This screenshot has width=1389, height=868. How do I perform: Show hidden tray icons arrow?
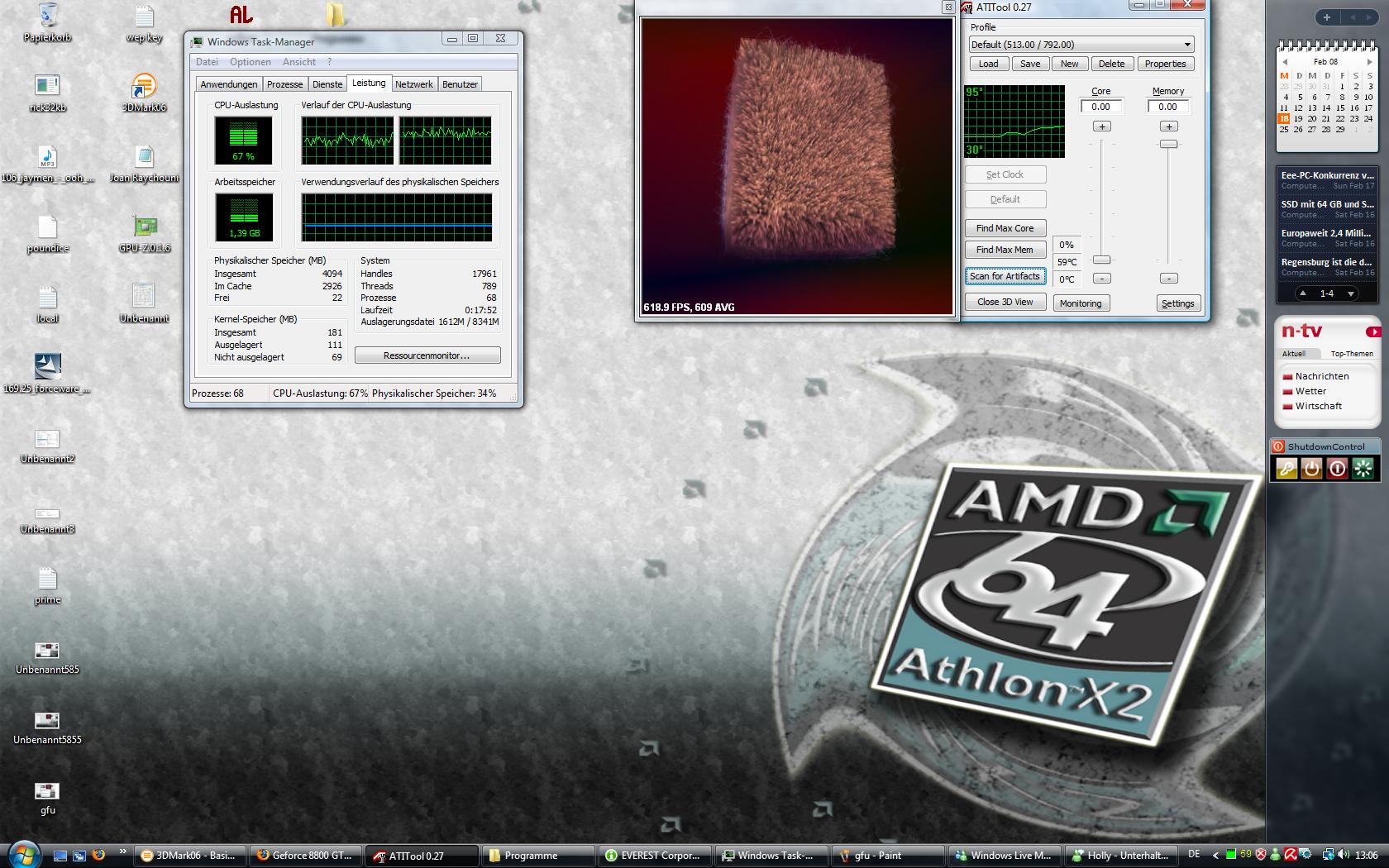click(x=1215, y=856)
